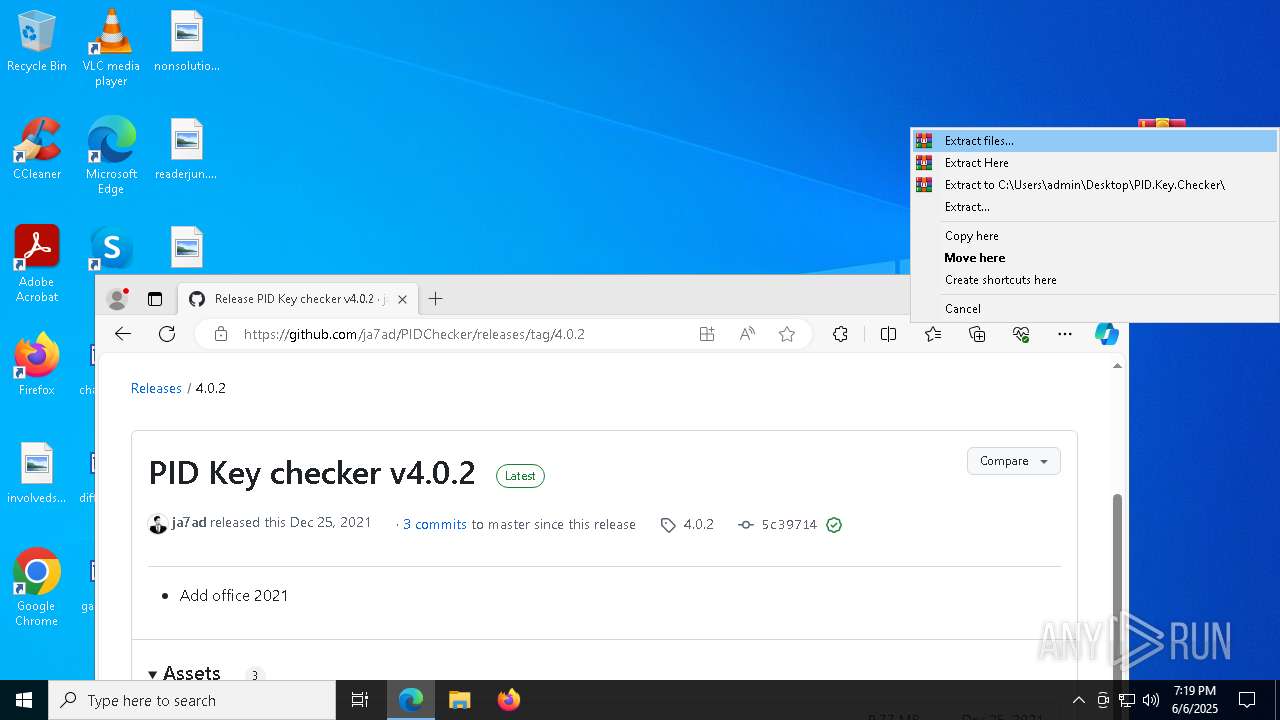Image resolution: width=1280 pixels, height=720 pixels.
Task: Open the notification center
Action: click(1247, 700)
